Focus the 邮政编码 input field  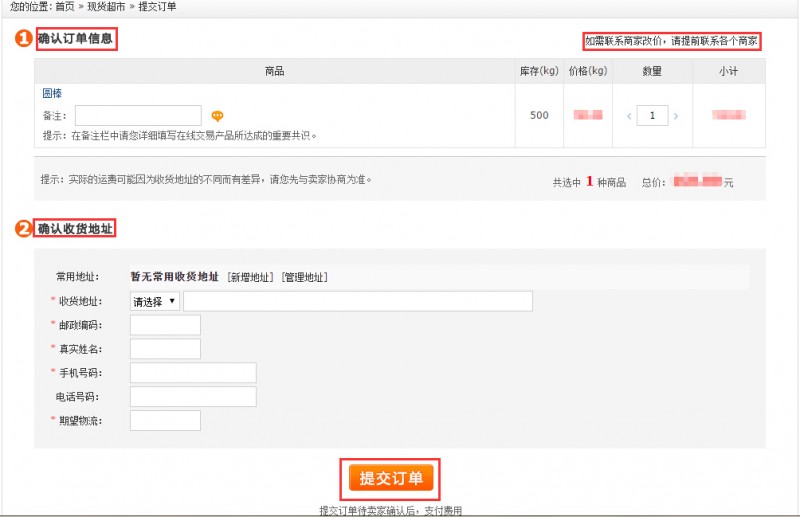tap(165, 325)
